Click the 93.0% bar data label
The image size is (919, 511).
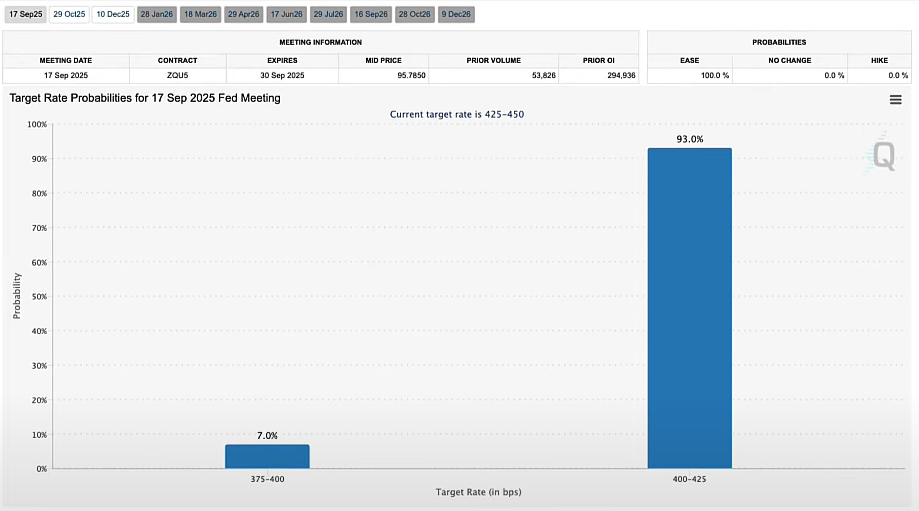click(689, 139)
